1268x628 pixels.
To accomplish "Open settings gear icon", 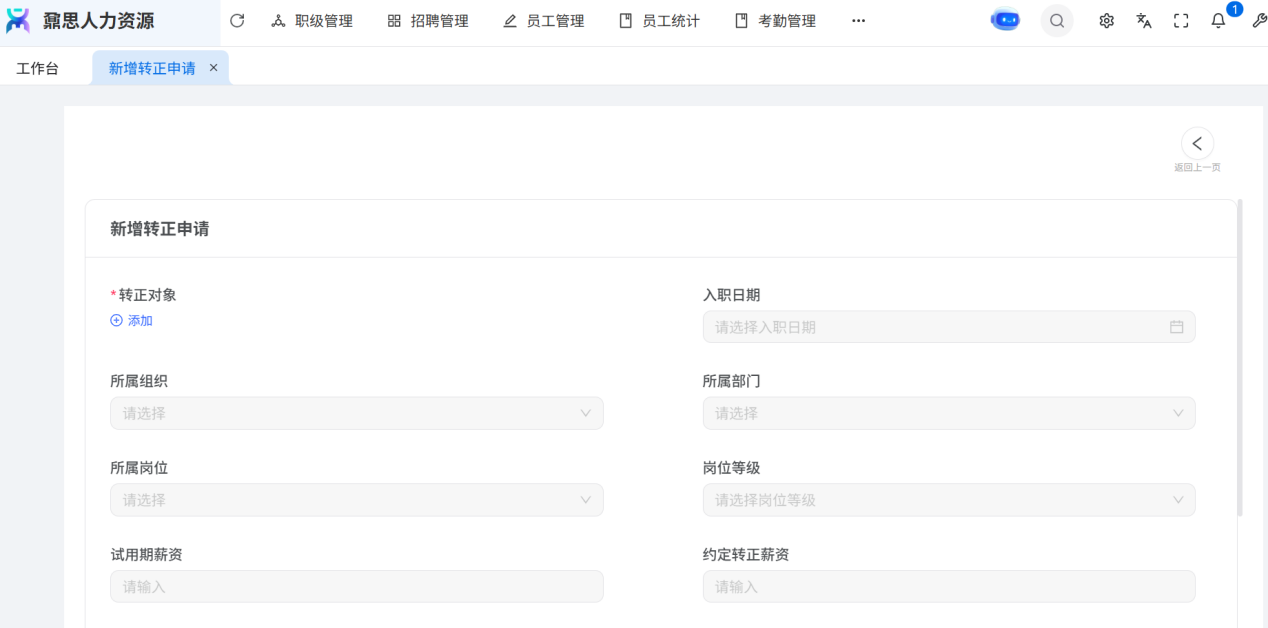I will click(1106, 20).
